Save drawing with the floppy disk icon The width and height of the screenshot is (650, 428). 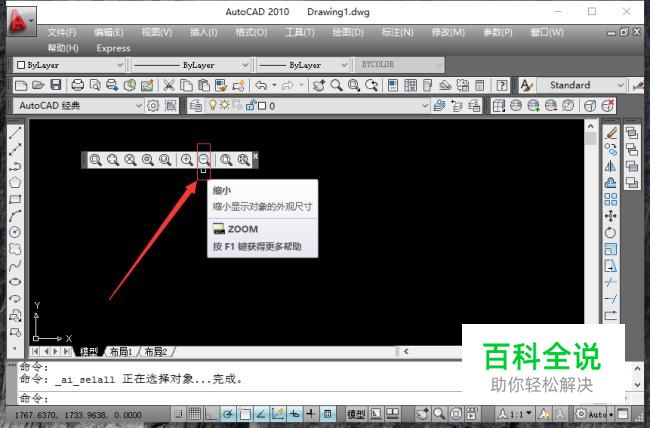point(56,85)
